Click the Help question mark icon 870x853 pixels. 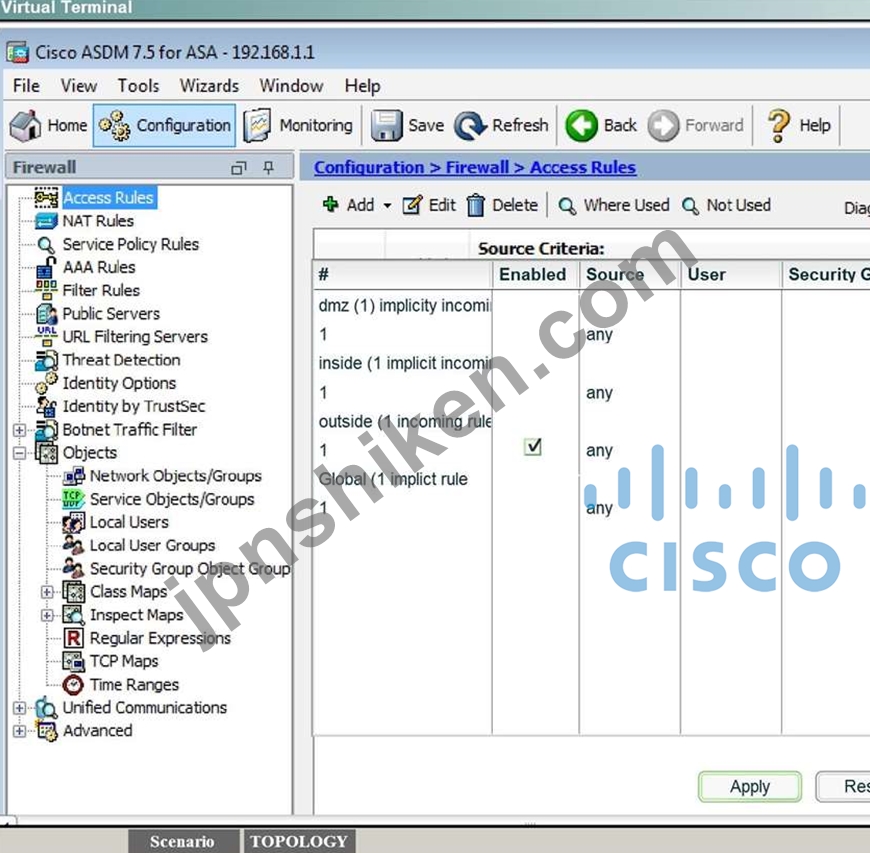click(779, 125)
